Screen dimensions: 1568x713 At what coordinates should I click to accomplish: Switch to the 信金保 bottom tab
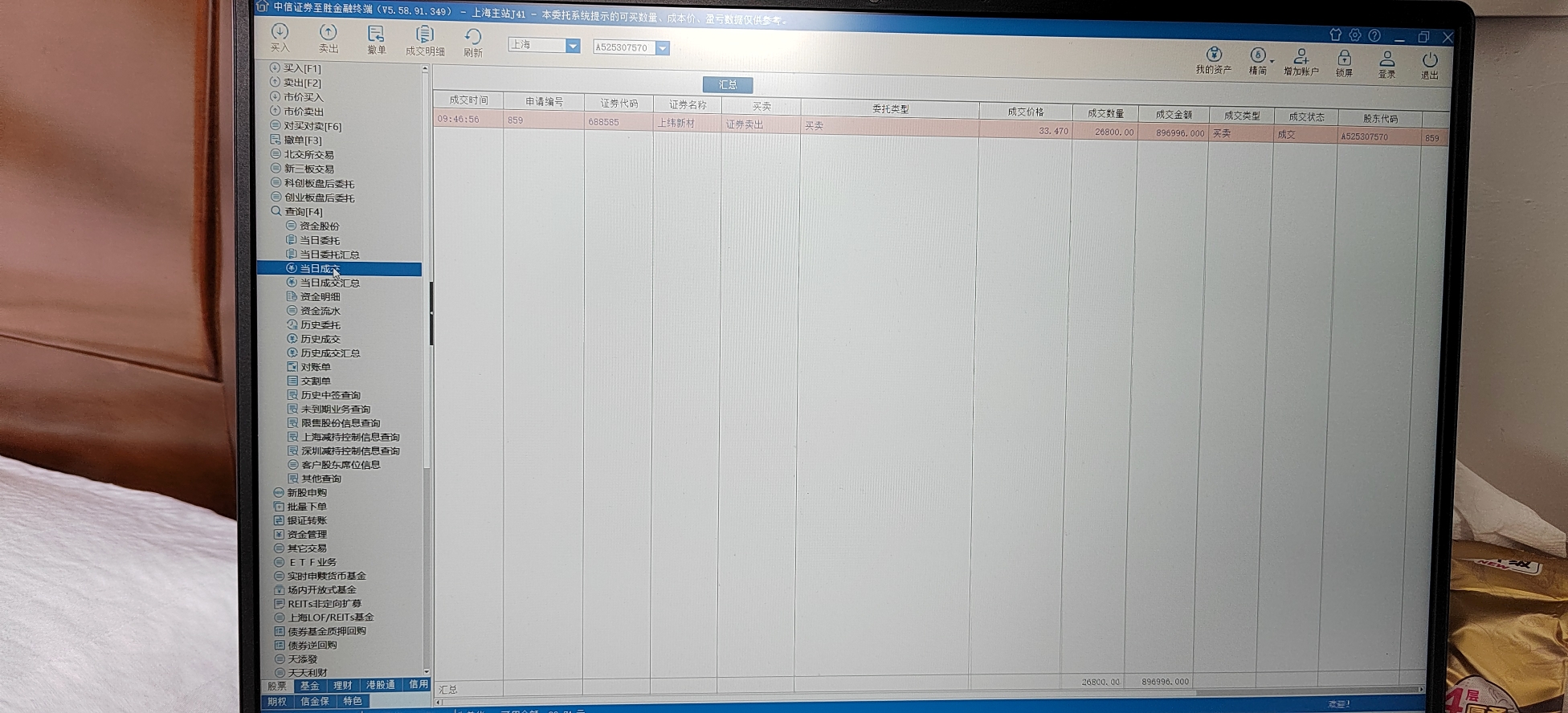click(x=315, y=701)
